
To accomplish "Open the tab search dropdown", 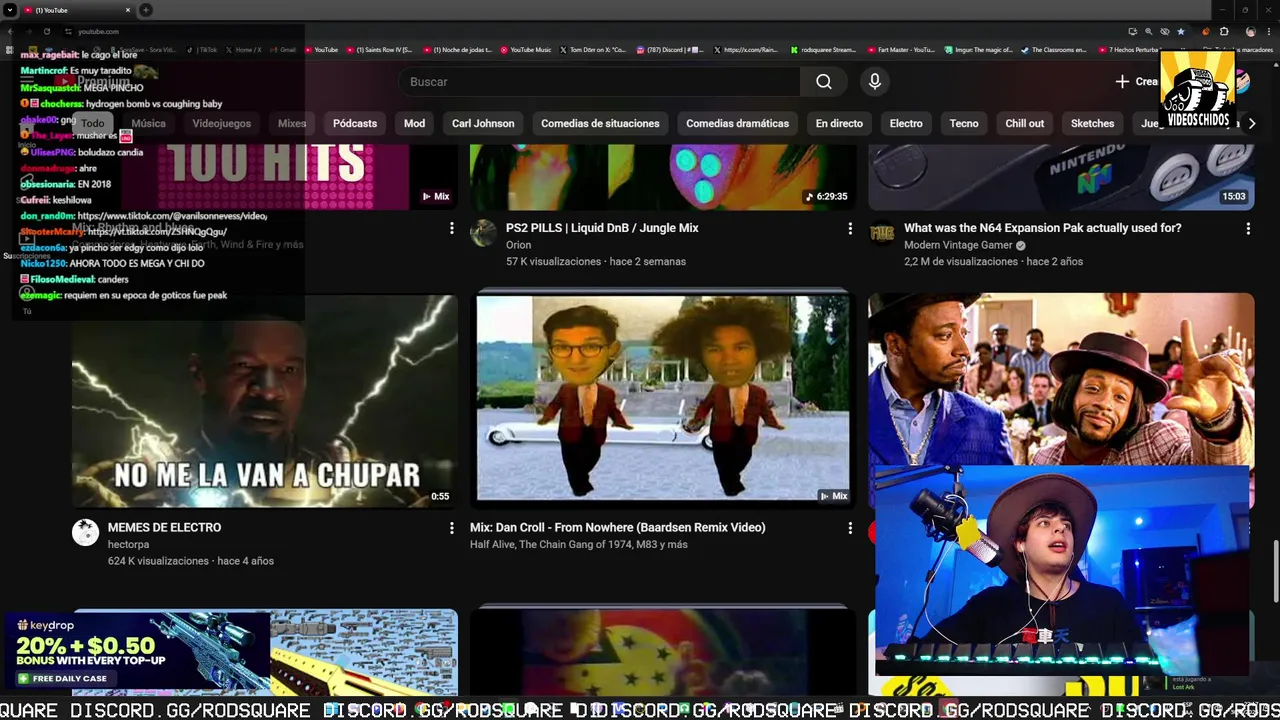I will pyautogui.click(x=9, y=10).
